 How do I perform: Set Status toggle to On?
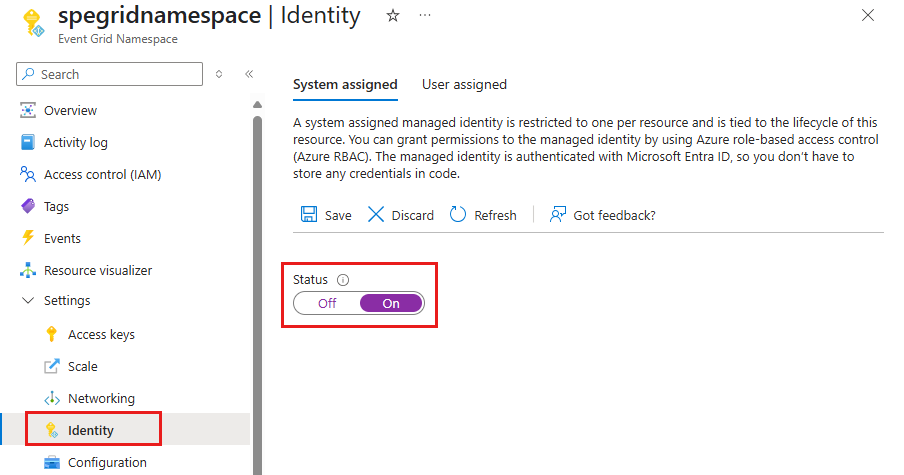[x=391, y=304]
